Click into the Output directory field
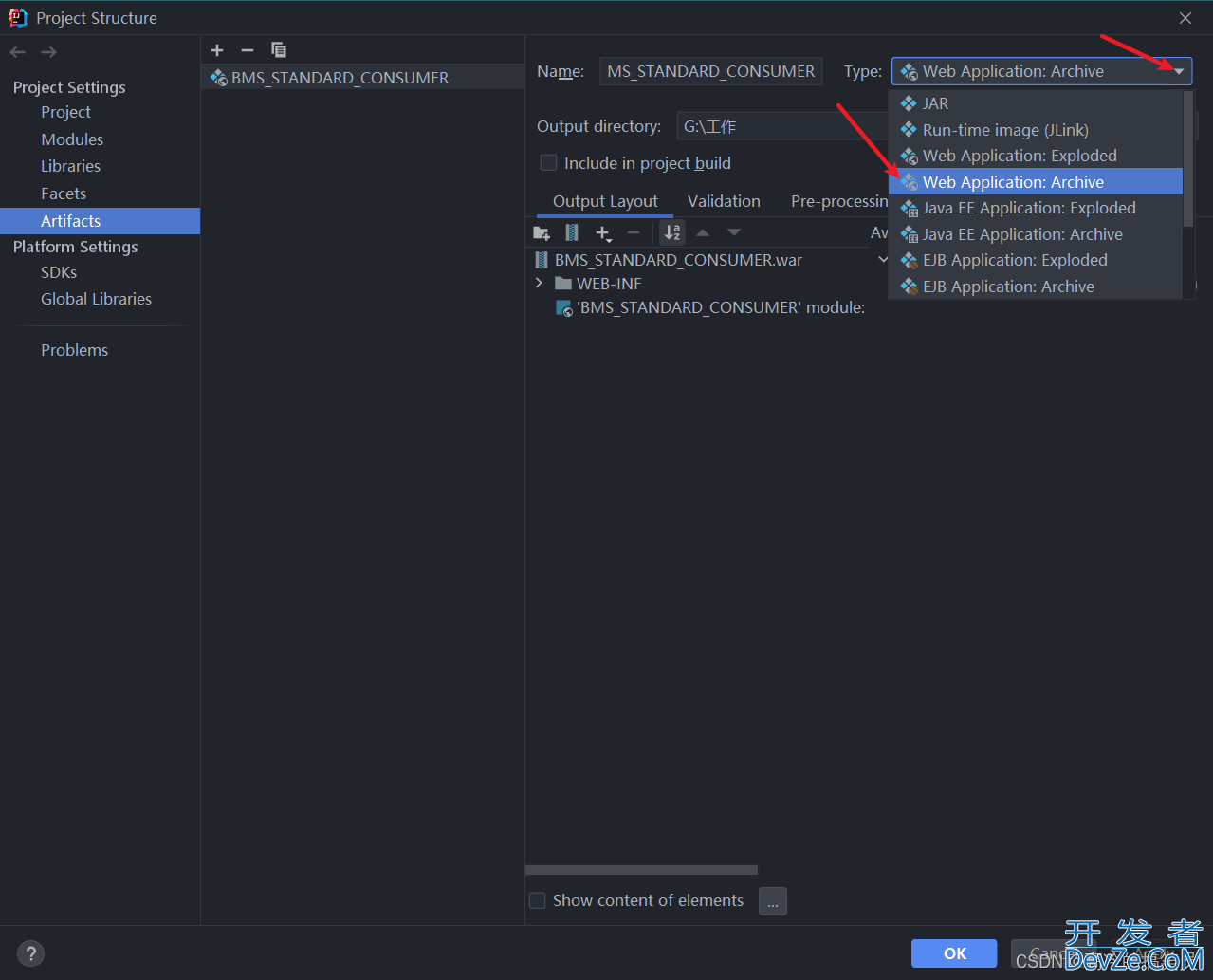 click(782, 126)
